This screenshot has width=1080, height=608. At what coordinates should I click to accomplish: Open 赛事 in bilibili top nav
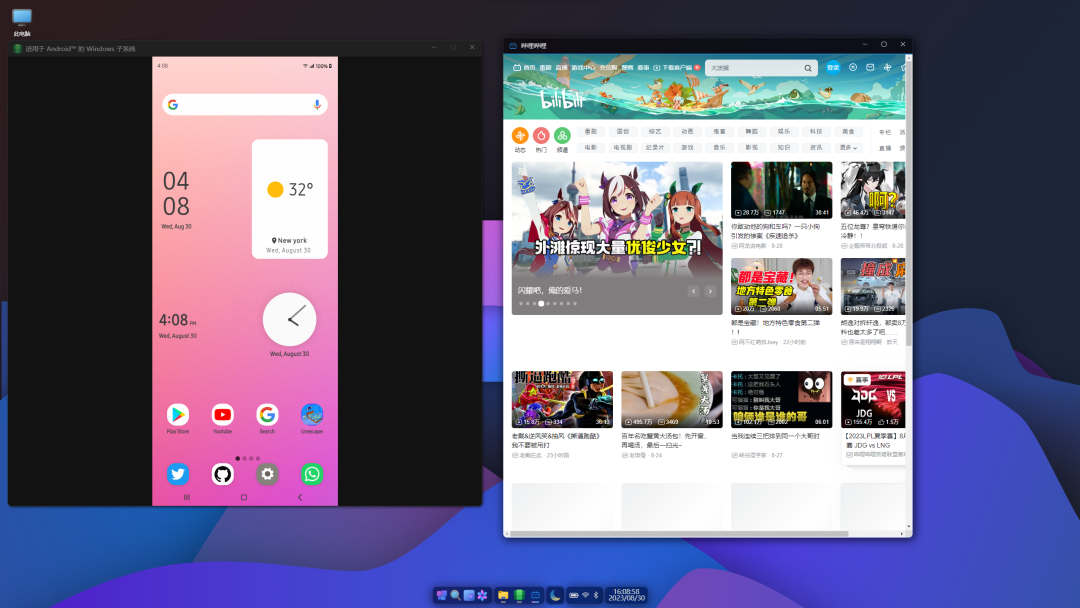(643, 67)
